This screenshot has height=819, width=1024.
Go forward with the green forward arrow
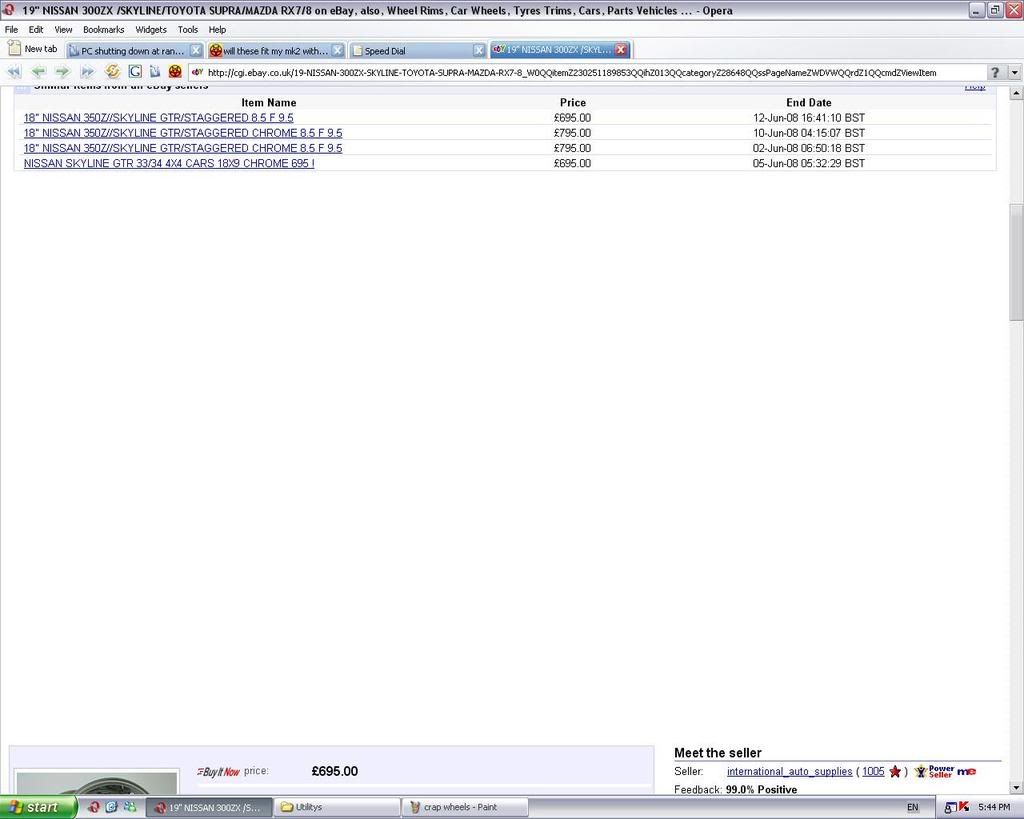click(x=63, y=72)
